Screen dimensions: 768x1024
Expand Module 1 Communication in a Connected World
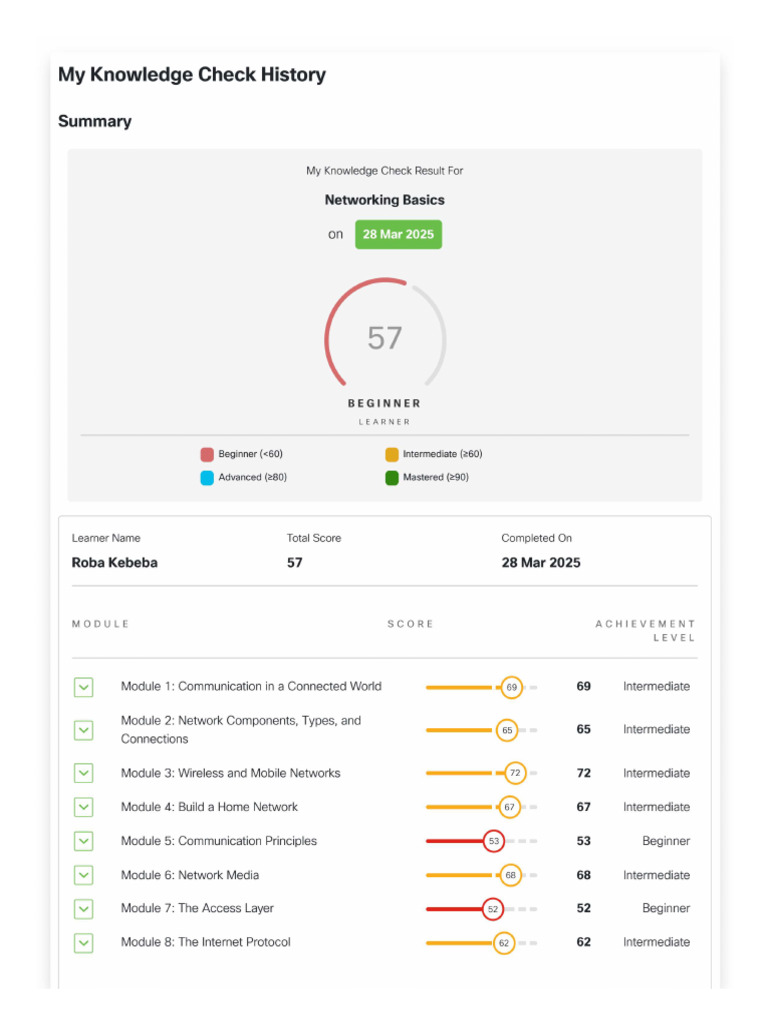coord(84,687)
